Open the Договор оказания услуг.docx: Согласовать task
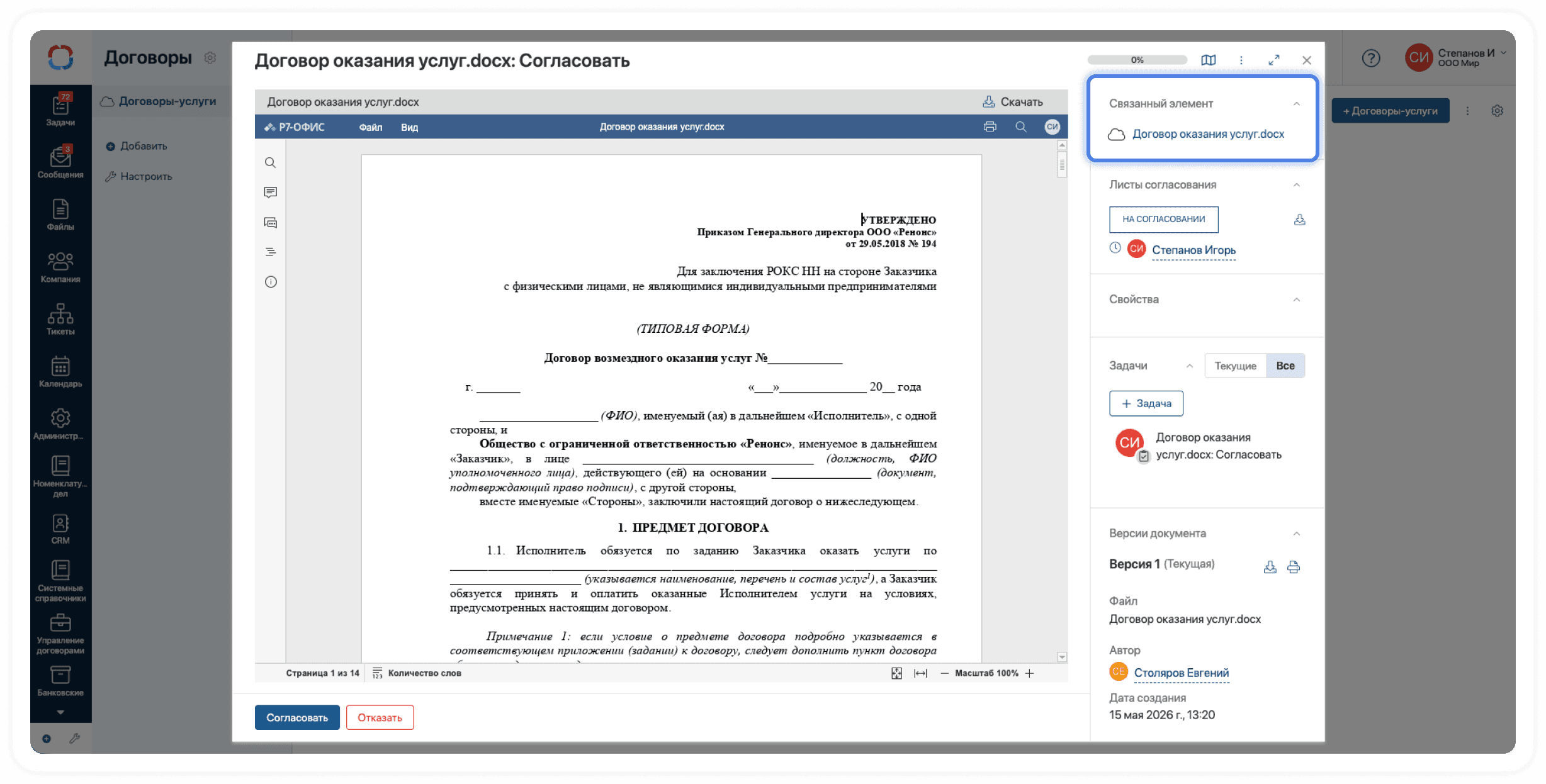 (1218, 446)
